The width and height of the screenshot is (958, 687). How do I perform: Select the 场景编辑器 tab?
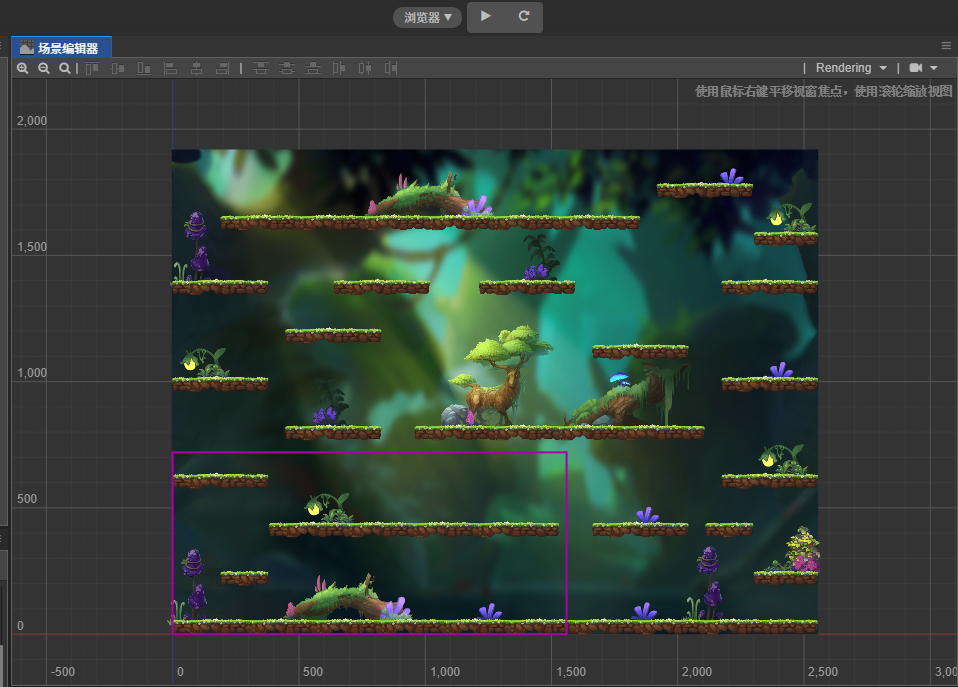[61, 47]
